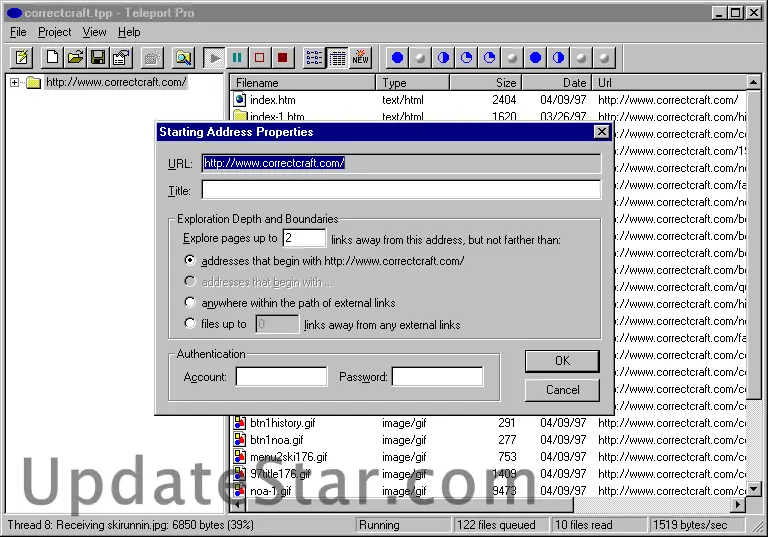Click the NEW files filter icon
The image size is (768, 537).
pyautogui.click(x=360, y=57)
